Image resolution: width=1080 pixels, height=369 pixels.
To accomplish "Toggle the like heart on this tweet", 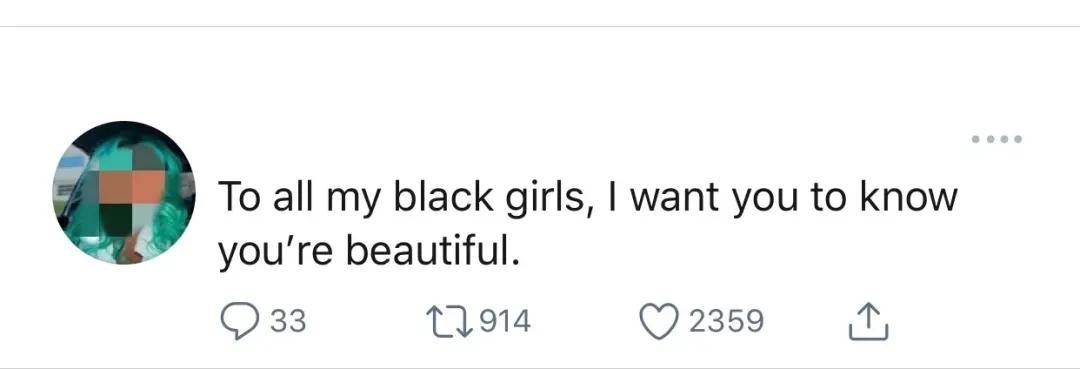I will point(660,321).
